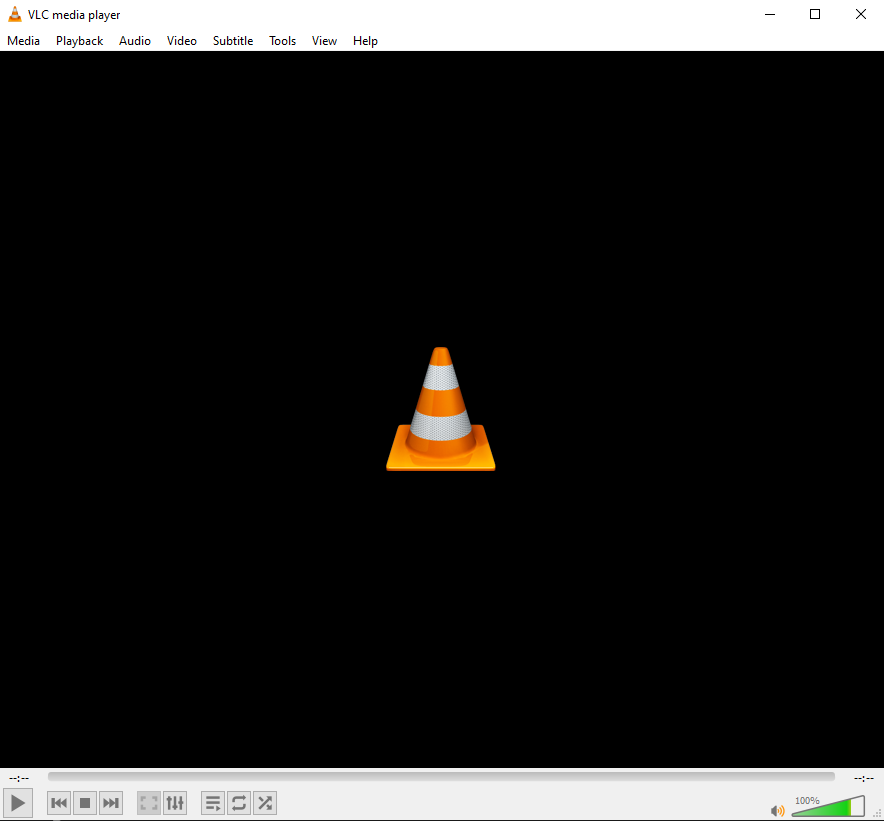Click the Play button

pyautogui.click(x=17, y=802)
